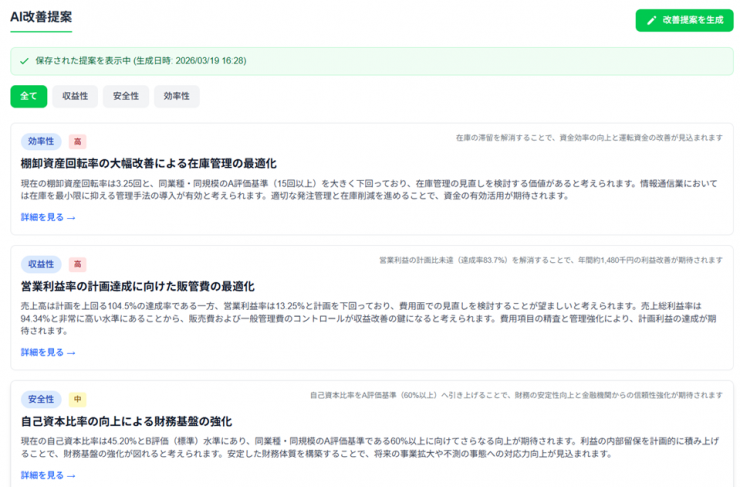Open 詳細を見る for 営業利益率 card

click(48, 353)
